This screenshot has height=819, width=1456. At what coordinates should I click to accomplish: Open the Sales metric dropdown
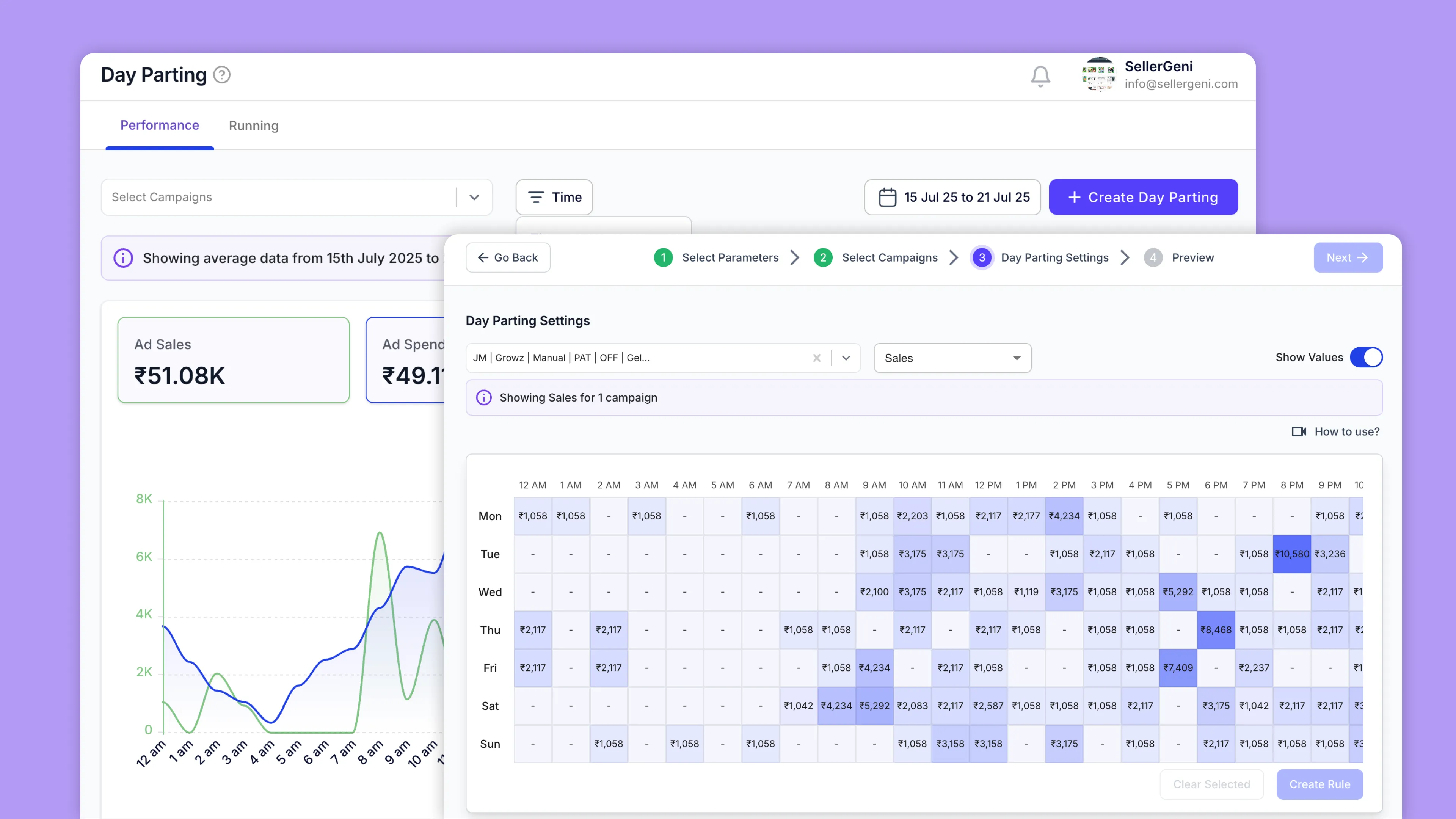pos(952,358)
